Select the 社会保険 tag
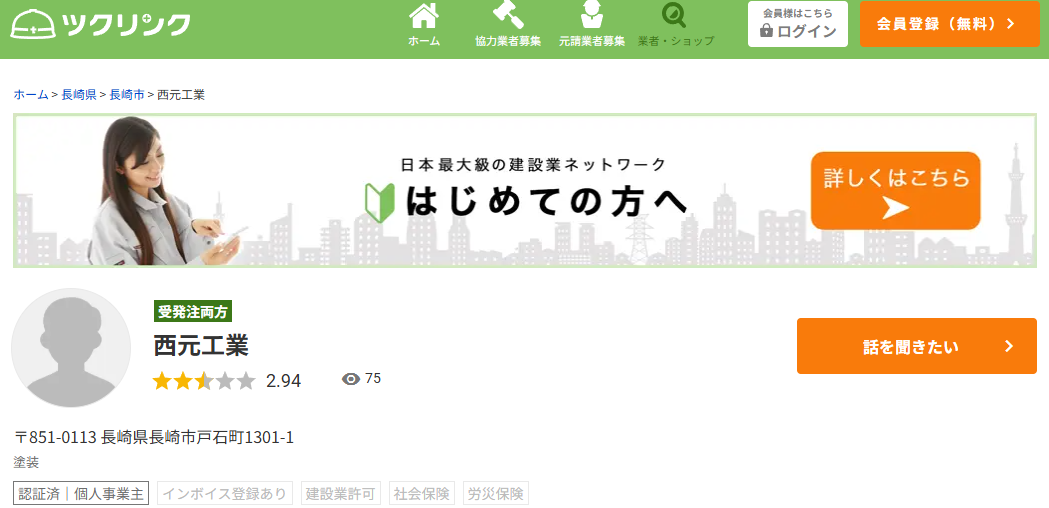The image size is (1049, 508). pyautogui.click(x=422, y=493)
